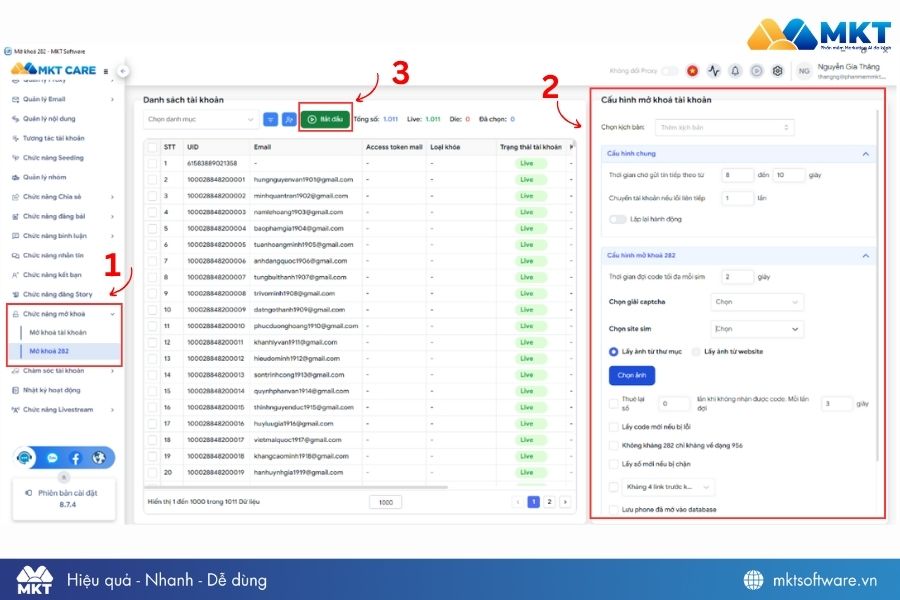This screenshot has height=600, width=900.
Task: Click the page size 1000 input field
Action: (385, 502)
